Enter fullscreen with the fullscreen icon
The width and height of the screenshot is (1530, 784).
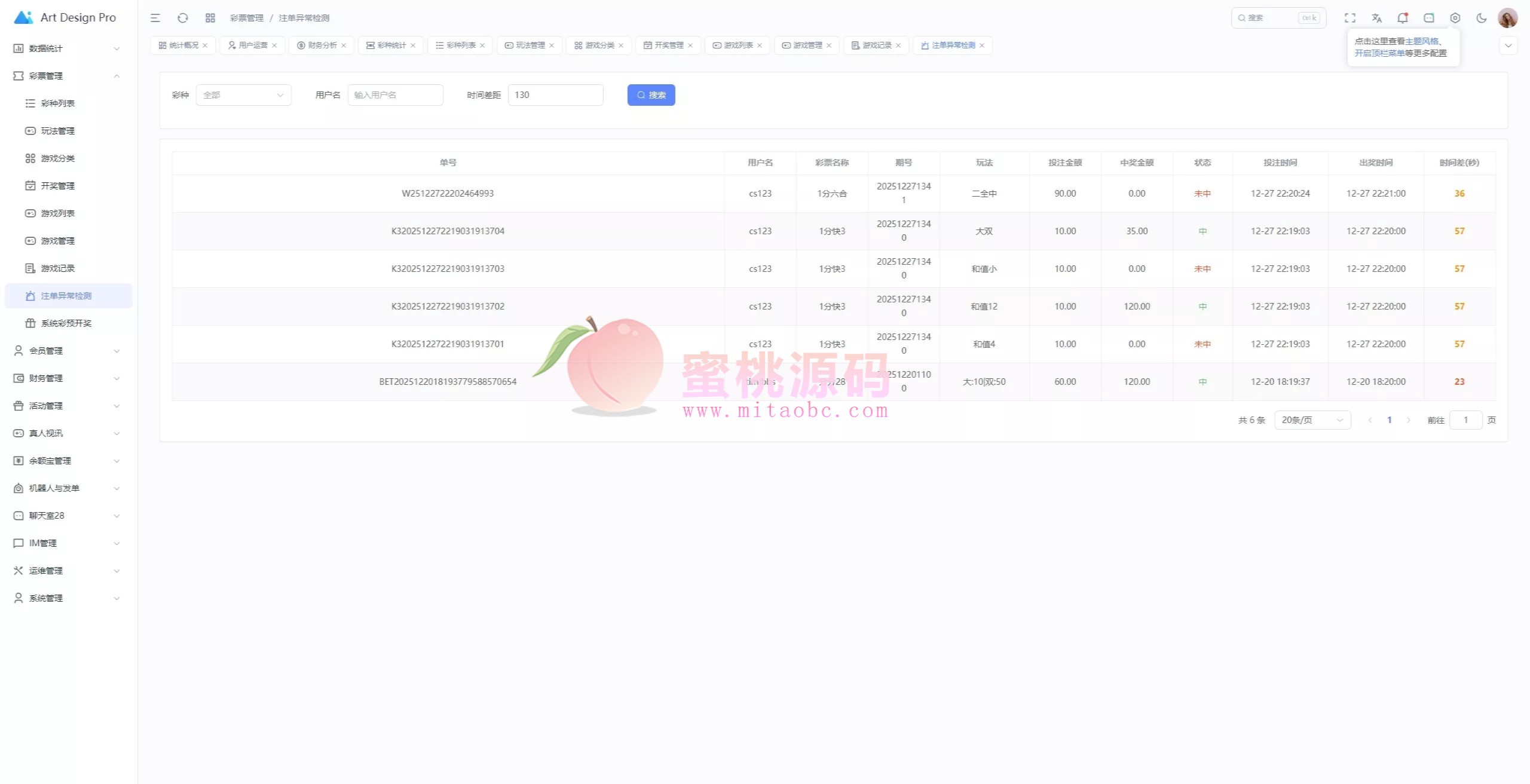click(x=1350, y=18)
